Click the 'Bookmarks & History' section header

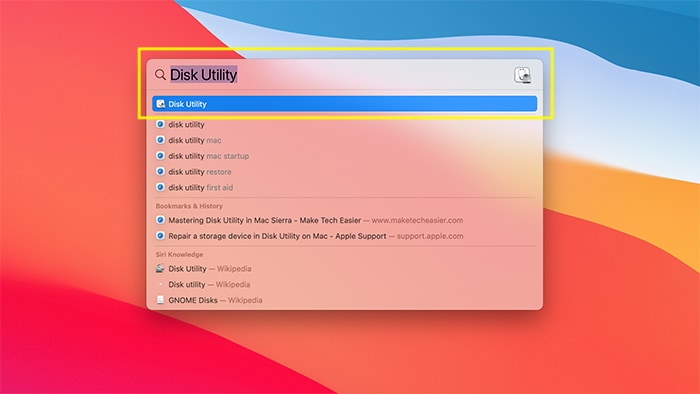[x=189, y=206]
